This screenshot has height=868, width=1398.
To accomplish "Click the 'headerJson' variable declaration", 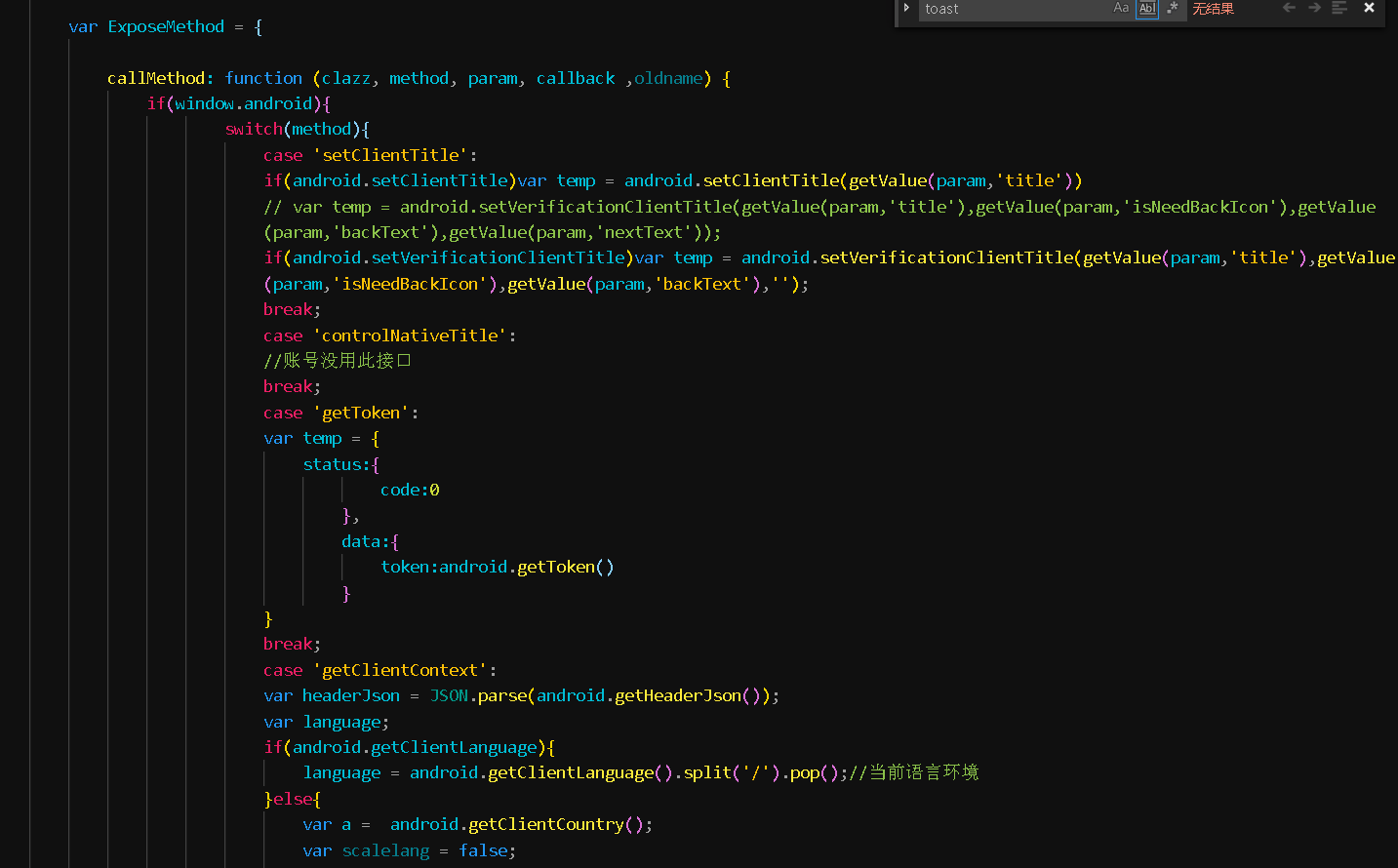I will coord(351,695).
